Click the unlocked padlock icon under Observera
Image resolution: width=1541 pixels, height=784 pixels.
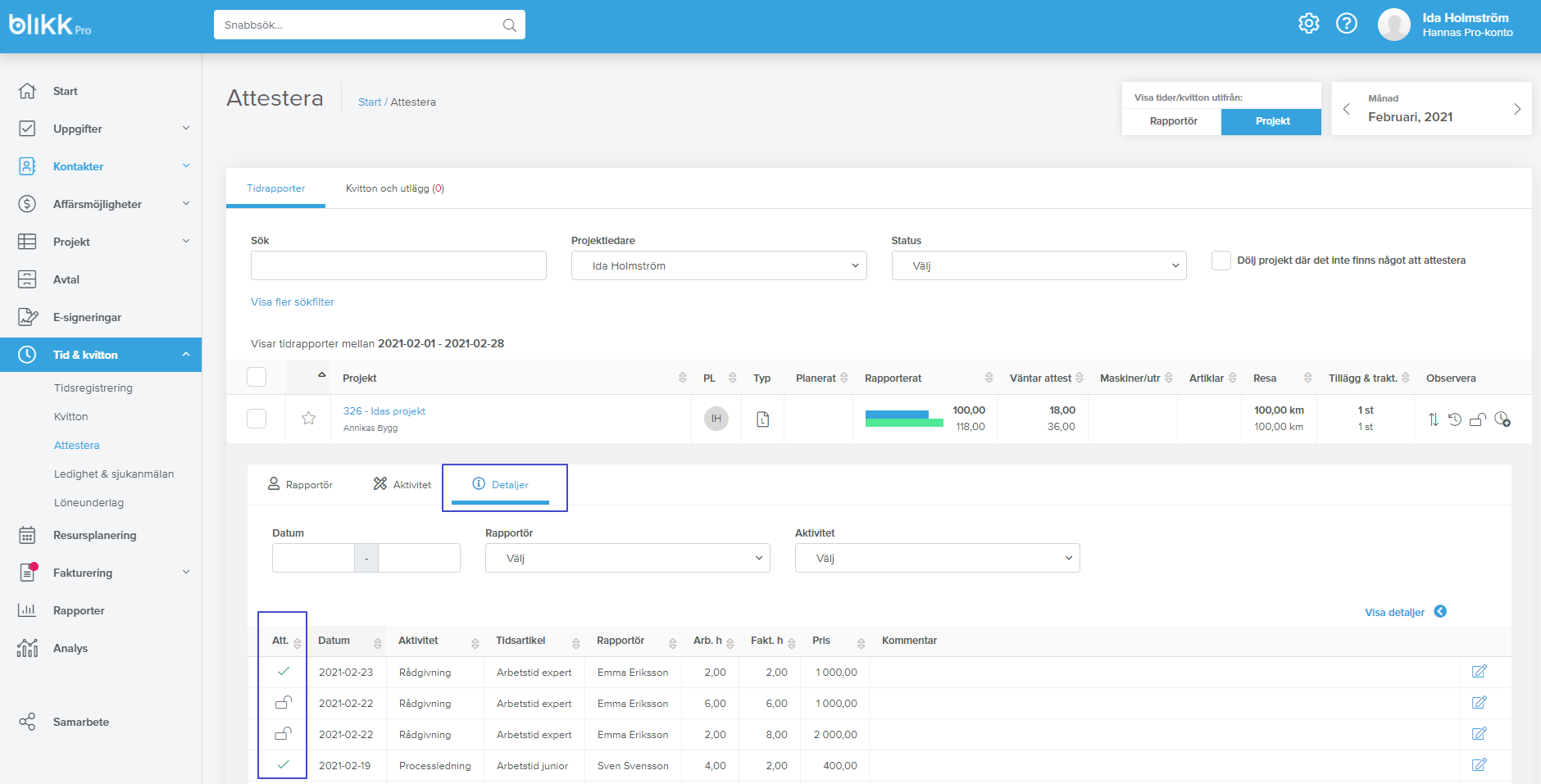coord(1478,419)
